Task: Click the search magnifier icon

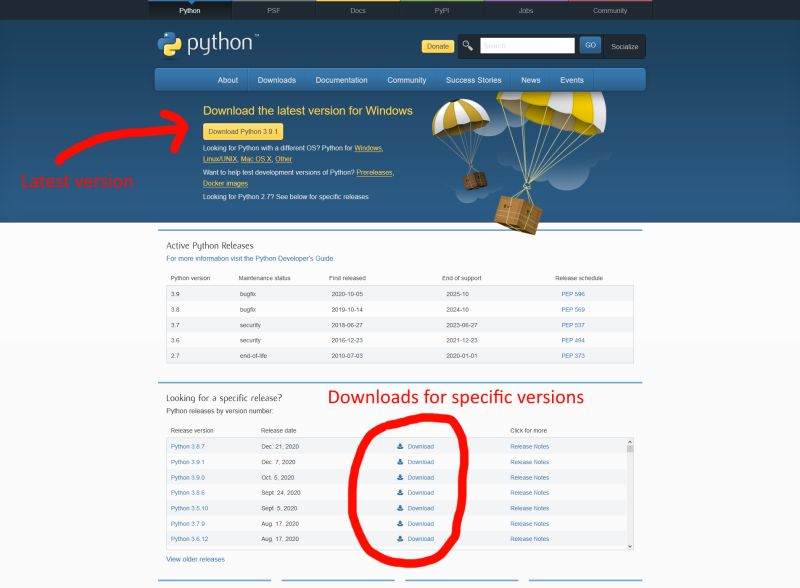Action: click(x=466, y=46)
